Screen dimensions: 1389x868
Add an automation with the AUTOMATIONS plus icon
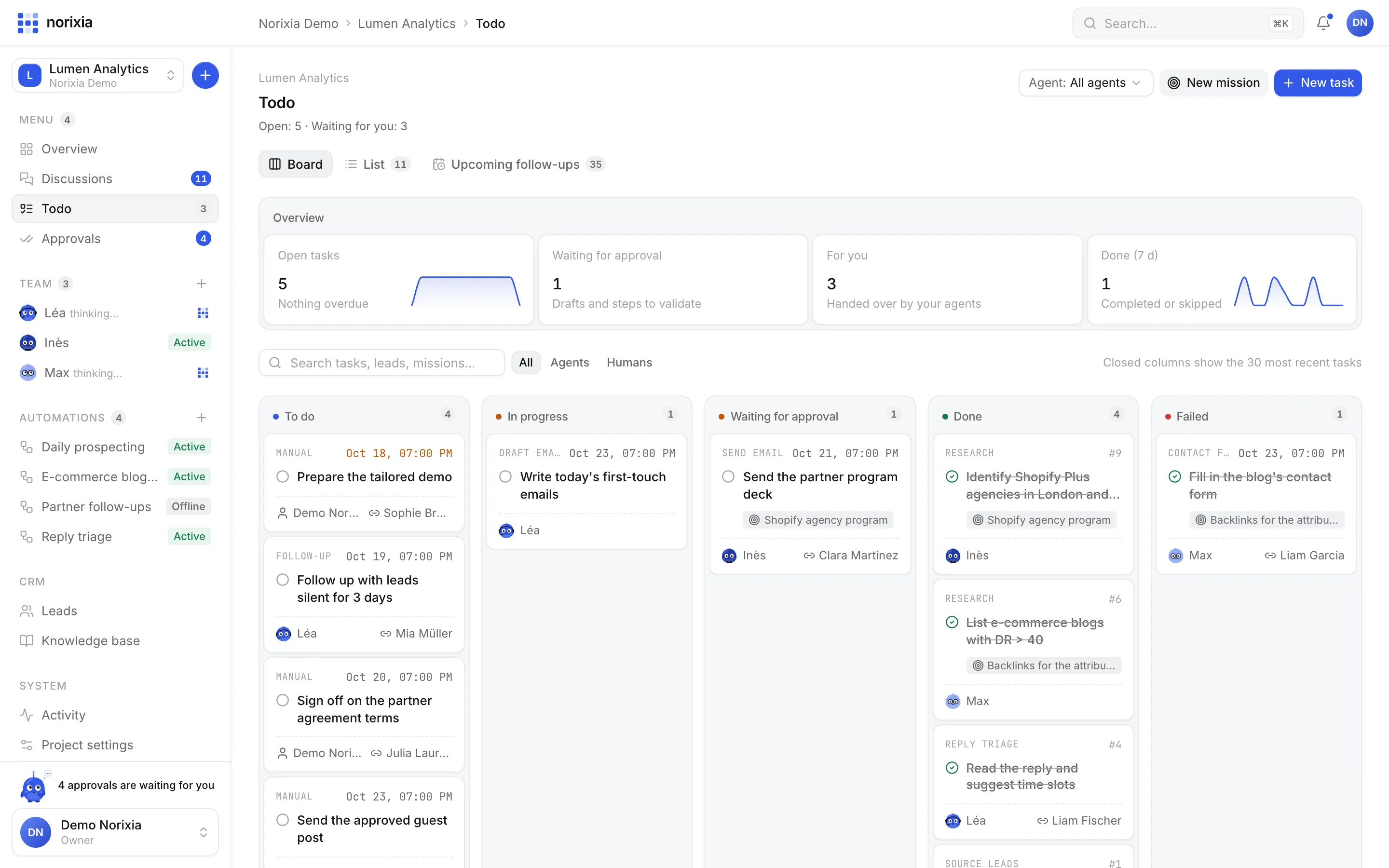[202, 417]
